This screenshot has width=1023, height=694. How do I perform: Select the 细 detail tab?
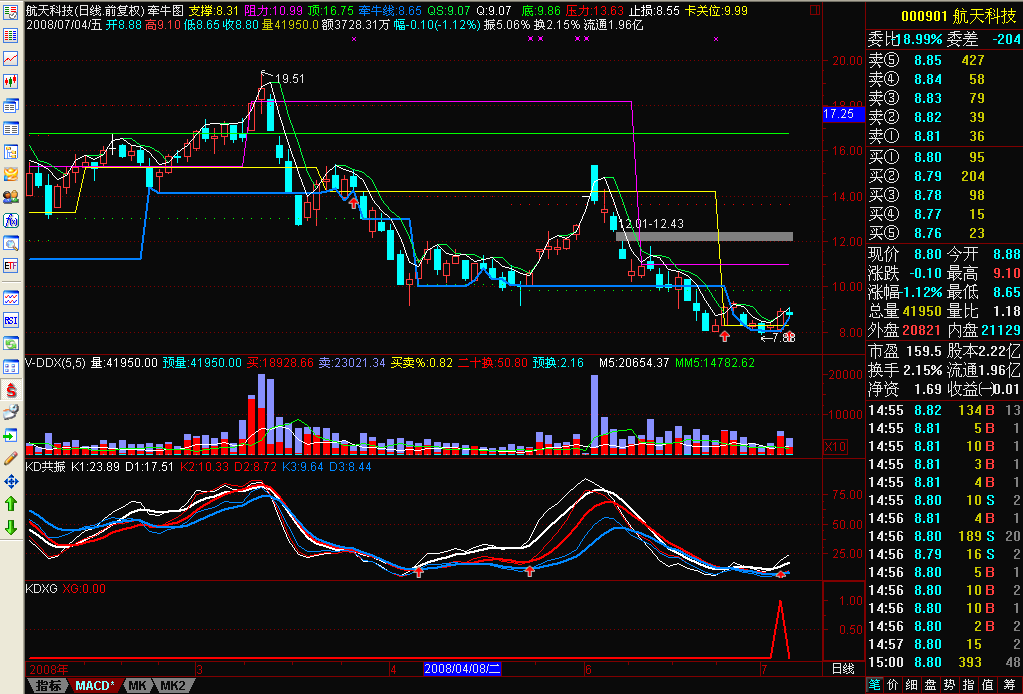[911, 685]
